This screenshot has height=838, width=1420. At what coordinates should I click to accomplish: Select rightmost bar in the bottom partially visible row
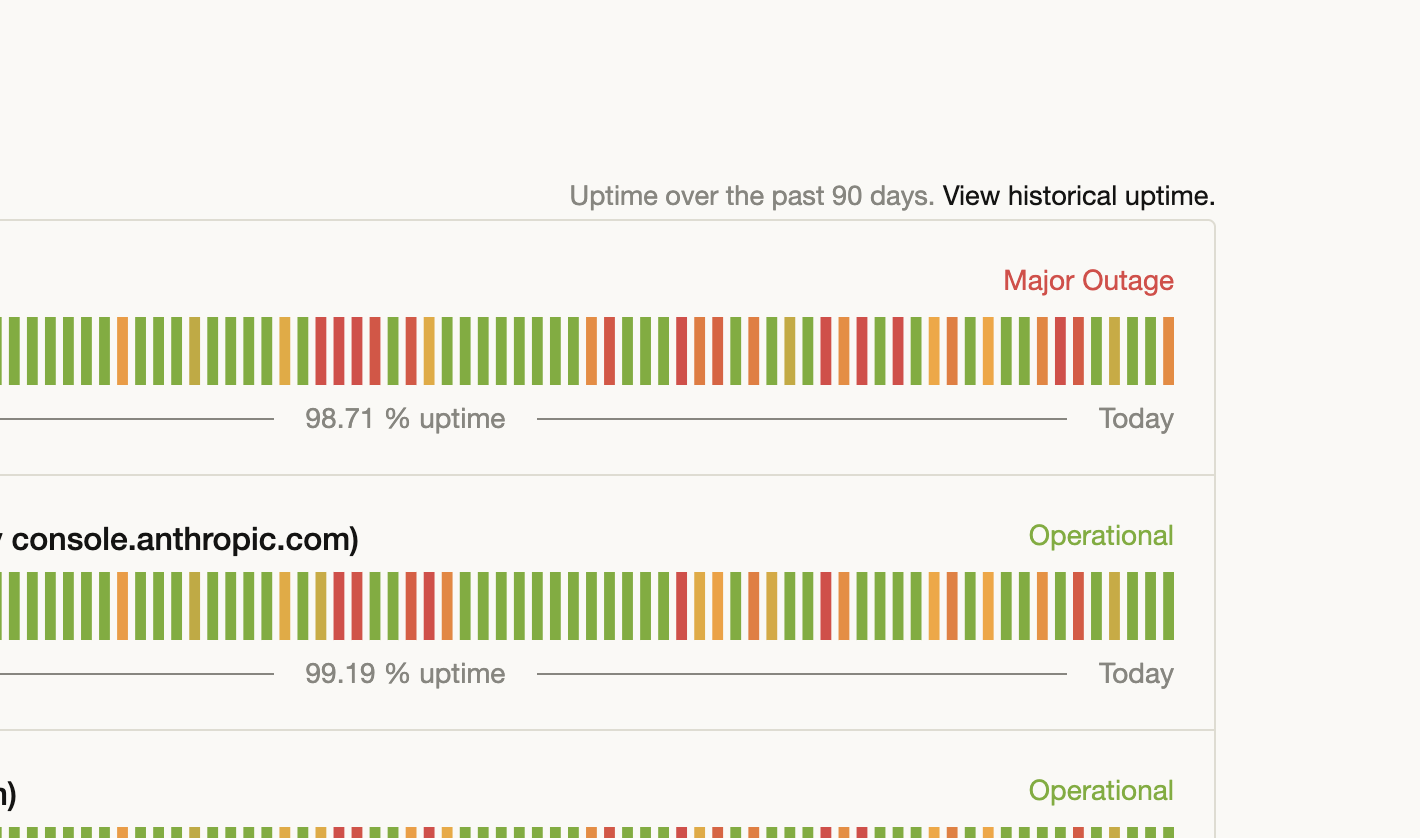(x=1168, y=833)
